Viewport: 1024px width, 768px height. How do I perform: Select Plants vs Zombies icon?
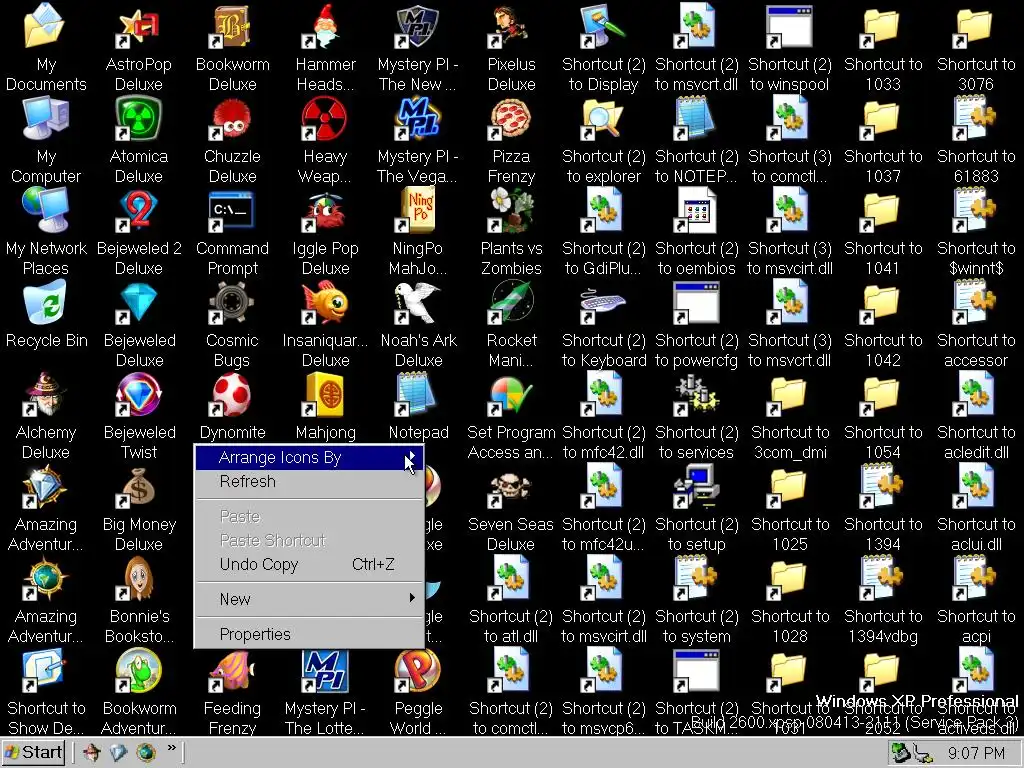click(511, 210)
